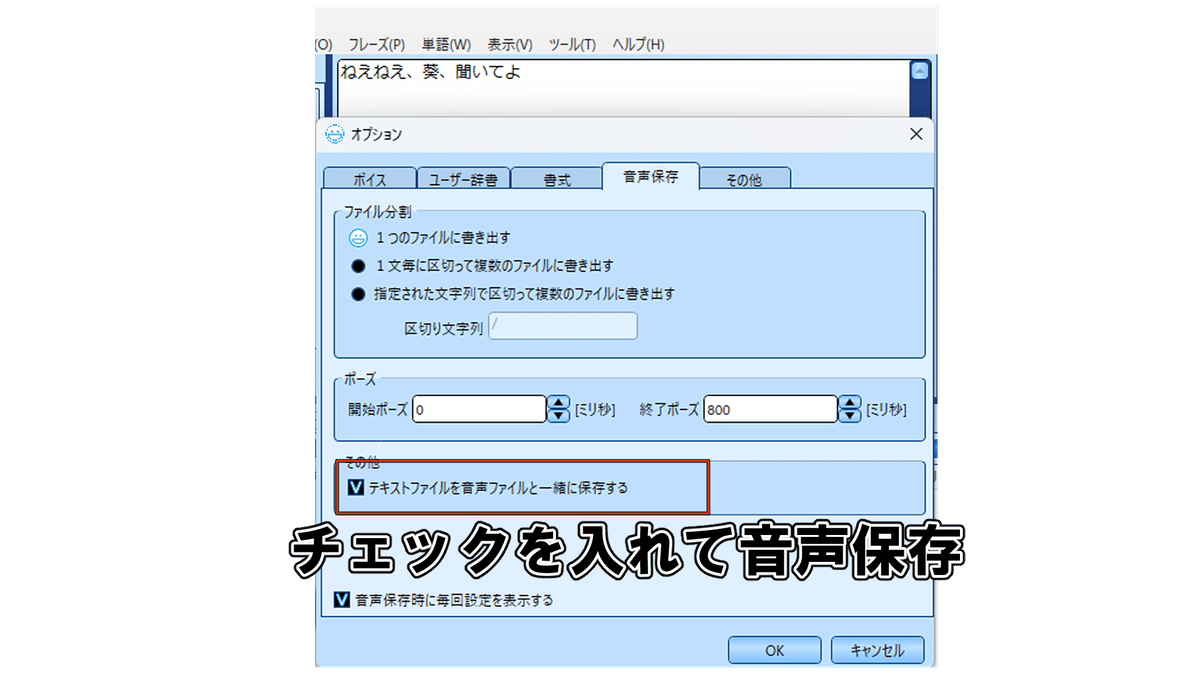This screenshot has height=675, width=1200.
Task: Click the scrollbar up arrow of the text area
Action: (920, 70)
